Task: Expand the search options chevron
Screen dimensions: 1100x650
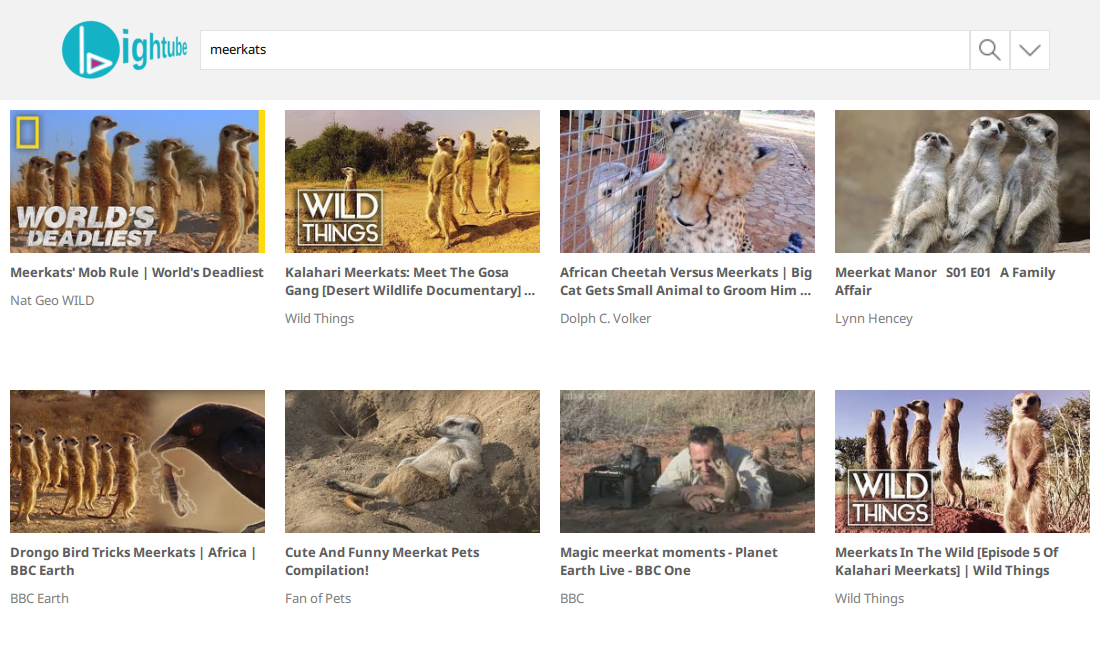Action: pos(1029,50)
